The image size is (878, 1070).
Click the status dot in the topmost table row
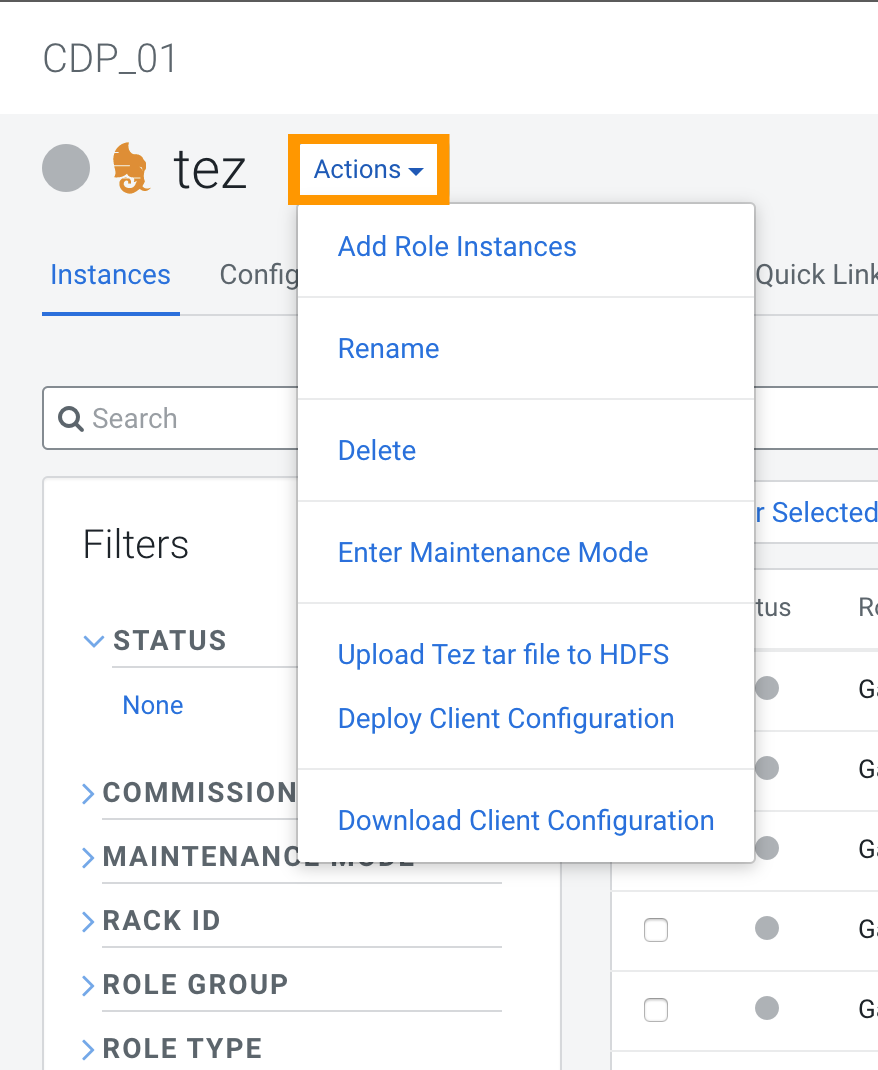[x=767, y=688]
